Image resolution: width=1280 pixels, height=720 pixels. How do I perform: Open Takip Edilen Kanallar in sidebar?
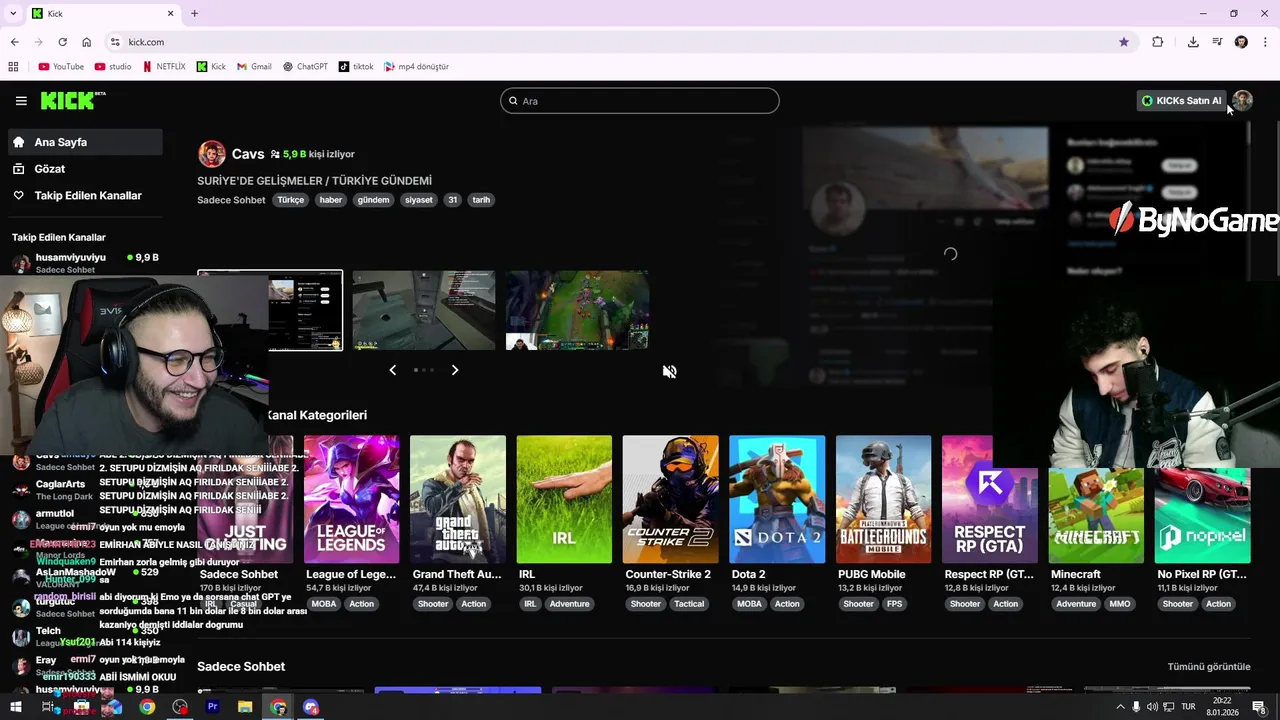tap(85, 196)
